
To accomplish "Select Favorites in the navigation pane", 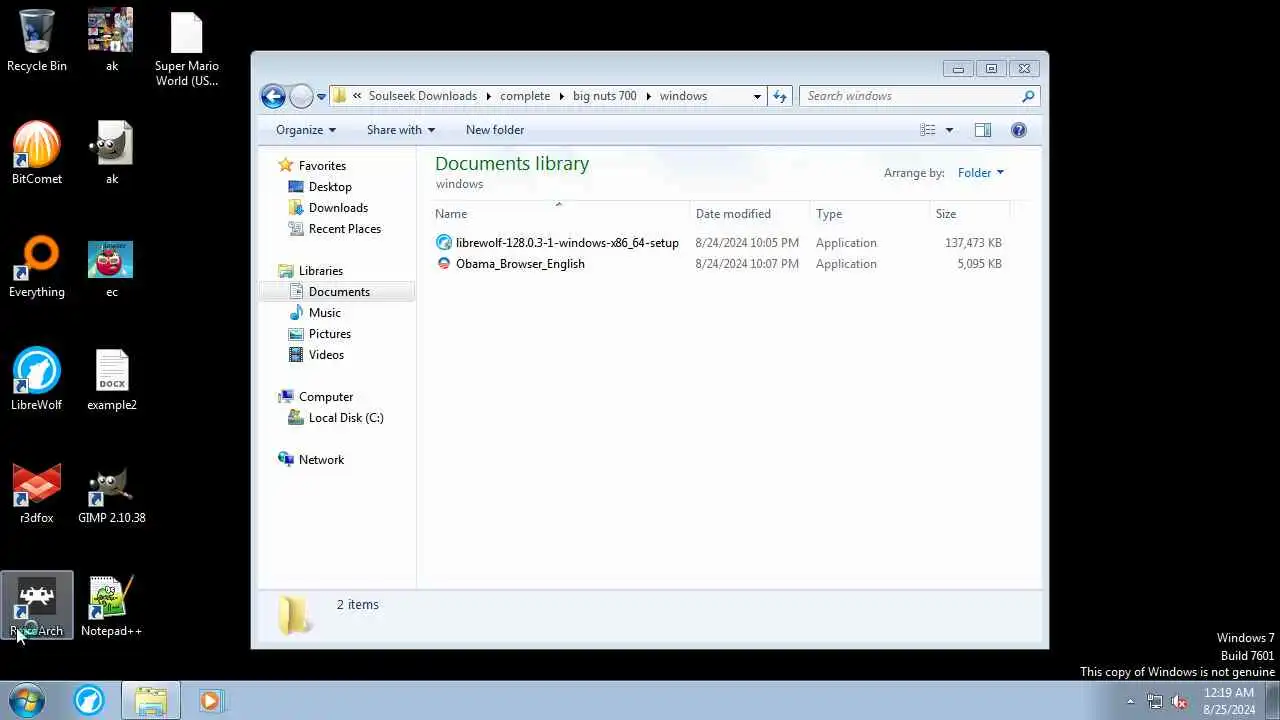I will click(x=322, y=166).
